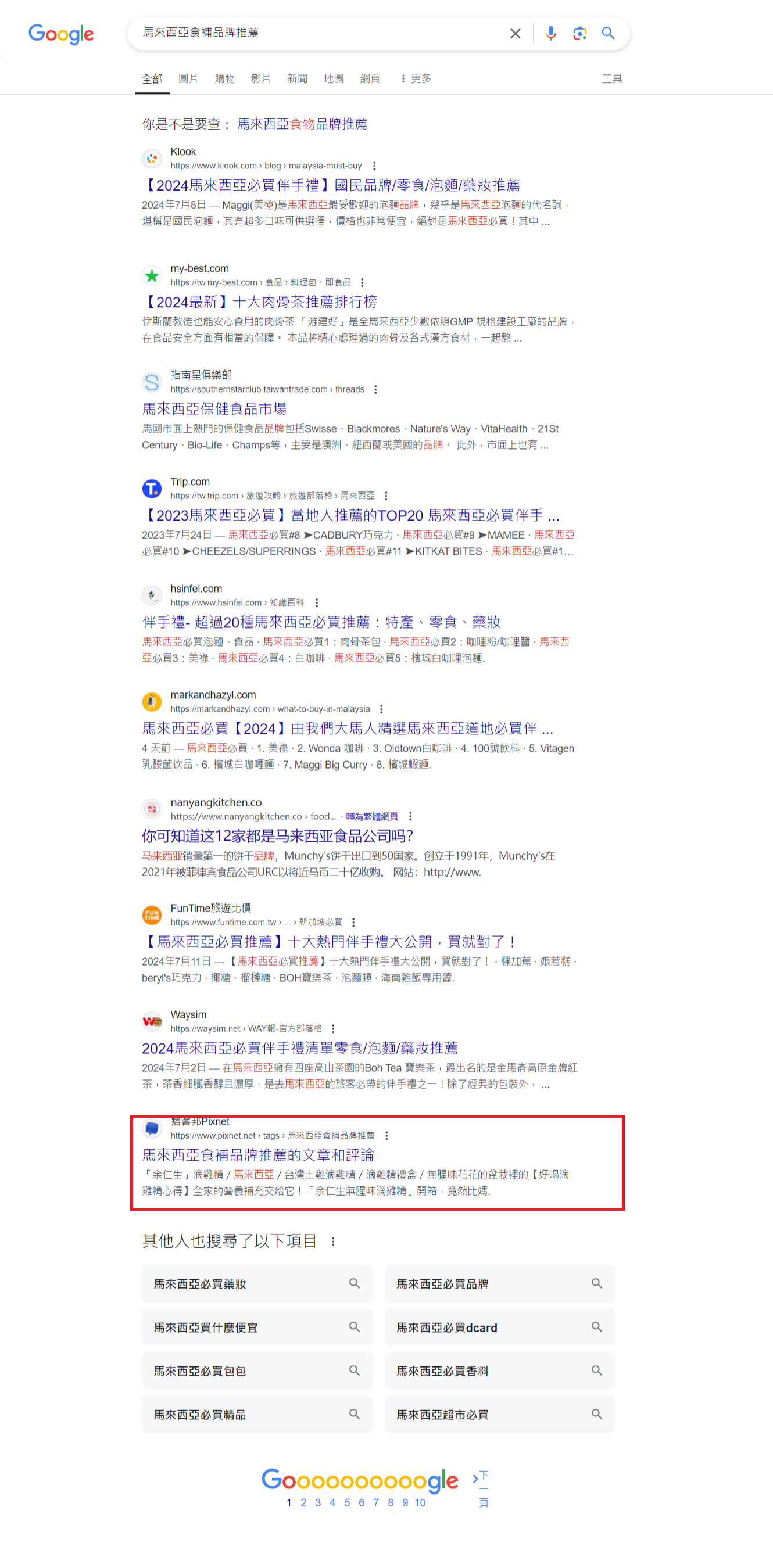Viewport: 773px width, 1568px height.
Task: Open three-dot menu for Trip.com result
Action: click(x=385, y=496)
